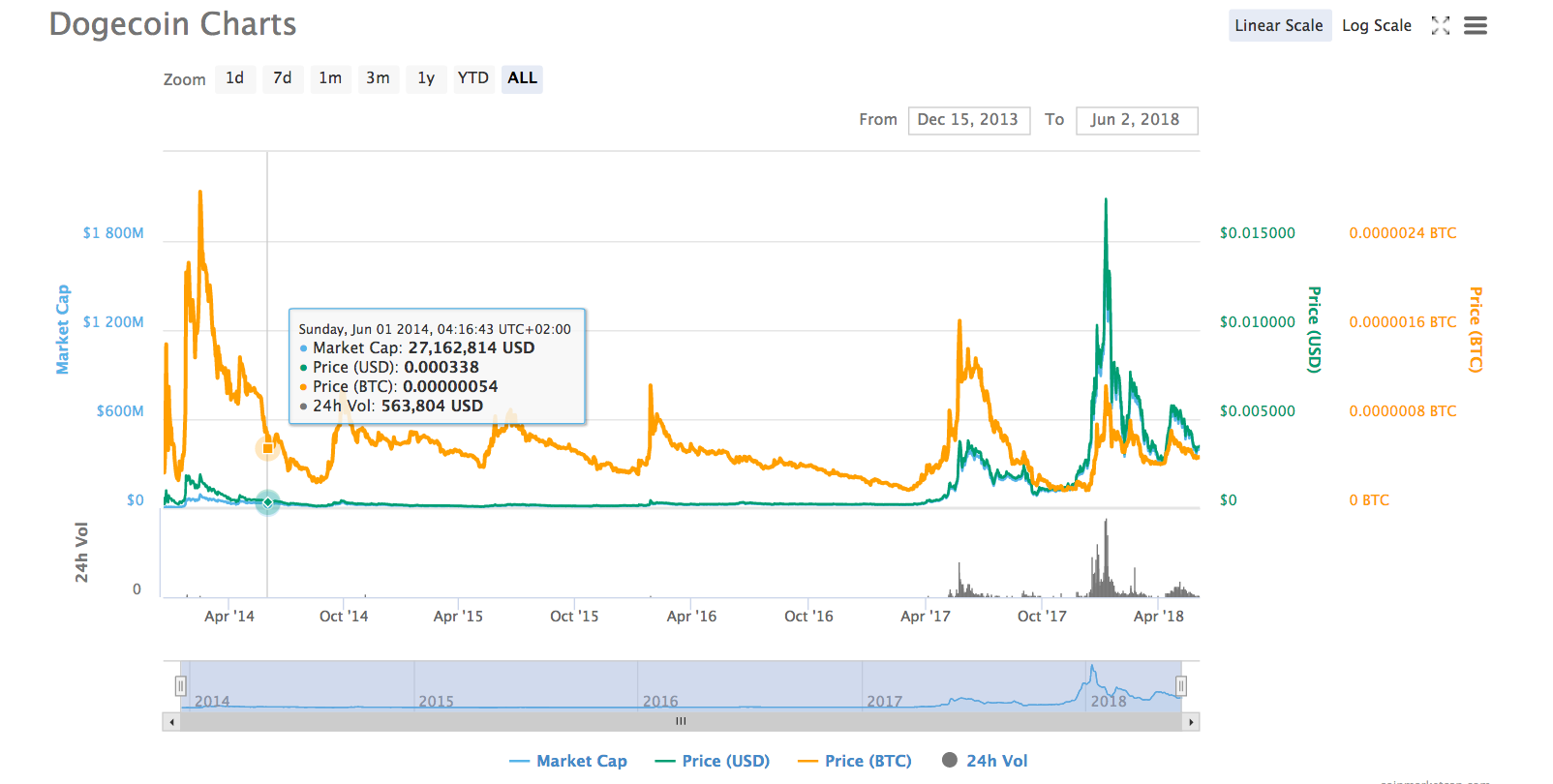Click the Apr '15 axis label
The width and height of the screenshot is (1553, 784).
click(458, 617)
